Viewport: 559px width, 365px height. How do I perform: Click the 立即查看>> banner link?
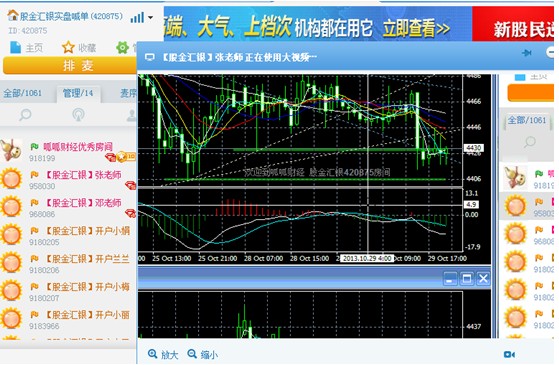point(416,28)
